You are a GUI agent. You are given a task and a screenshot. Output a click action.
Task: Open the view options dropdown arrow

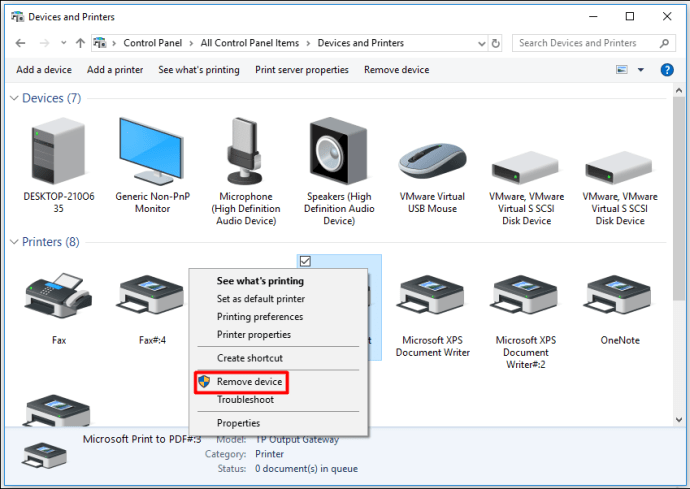click(641, 70)
